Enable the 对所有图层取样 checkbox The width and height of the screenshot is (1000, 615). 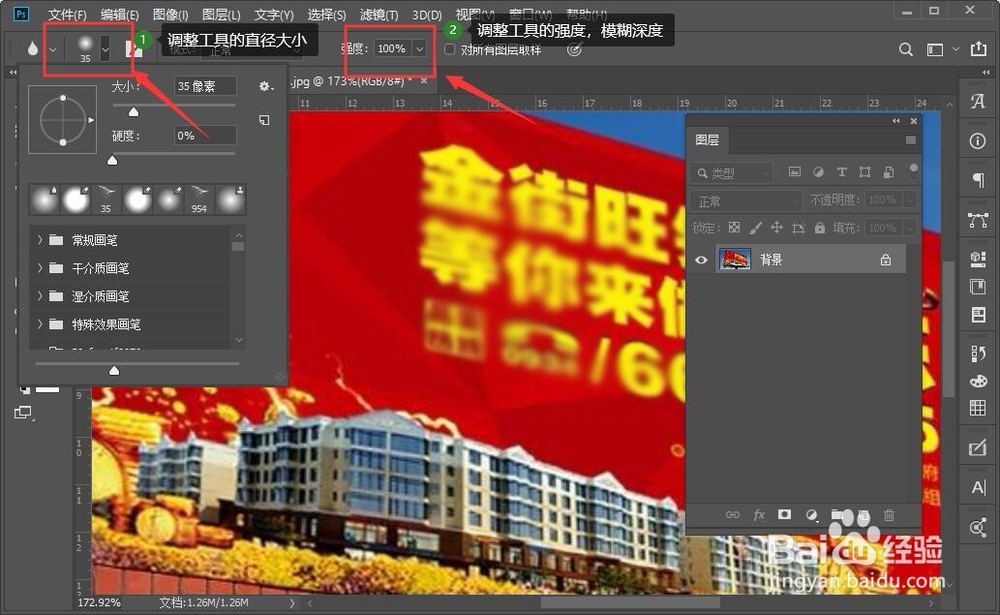click(x=450, y=48)
